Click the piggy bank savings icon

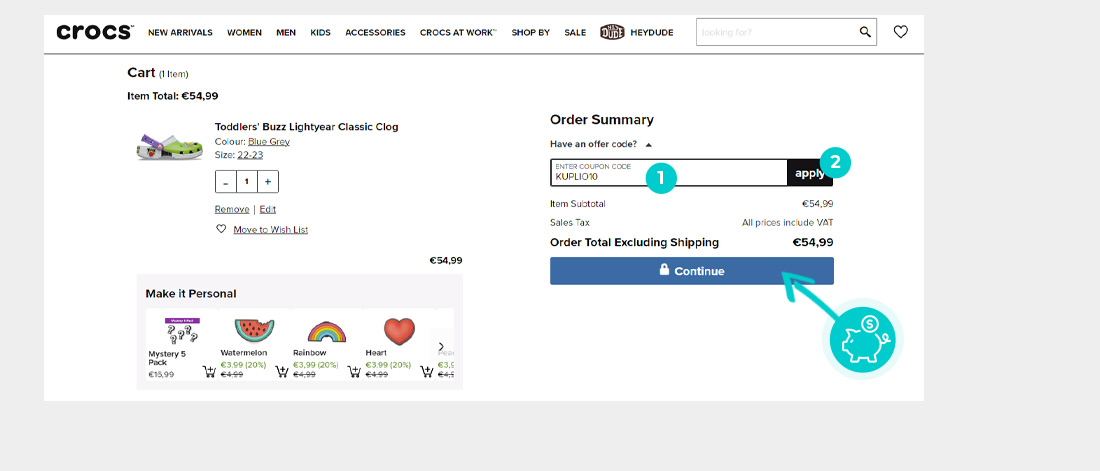(x=862, y=340)
